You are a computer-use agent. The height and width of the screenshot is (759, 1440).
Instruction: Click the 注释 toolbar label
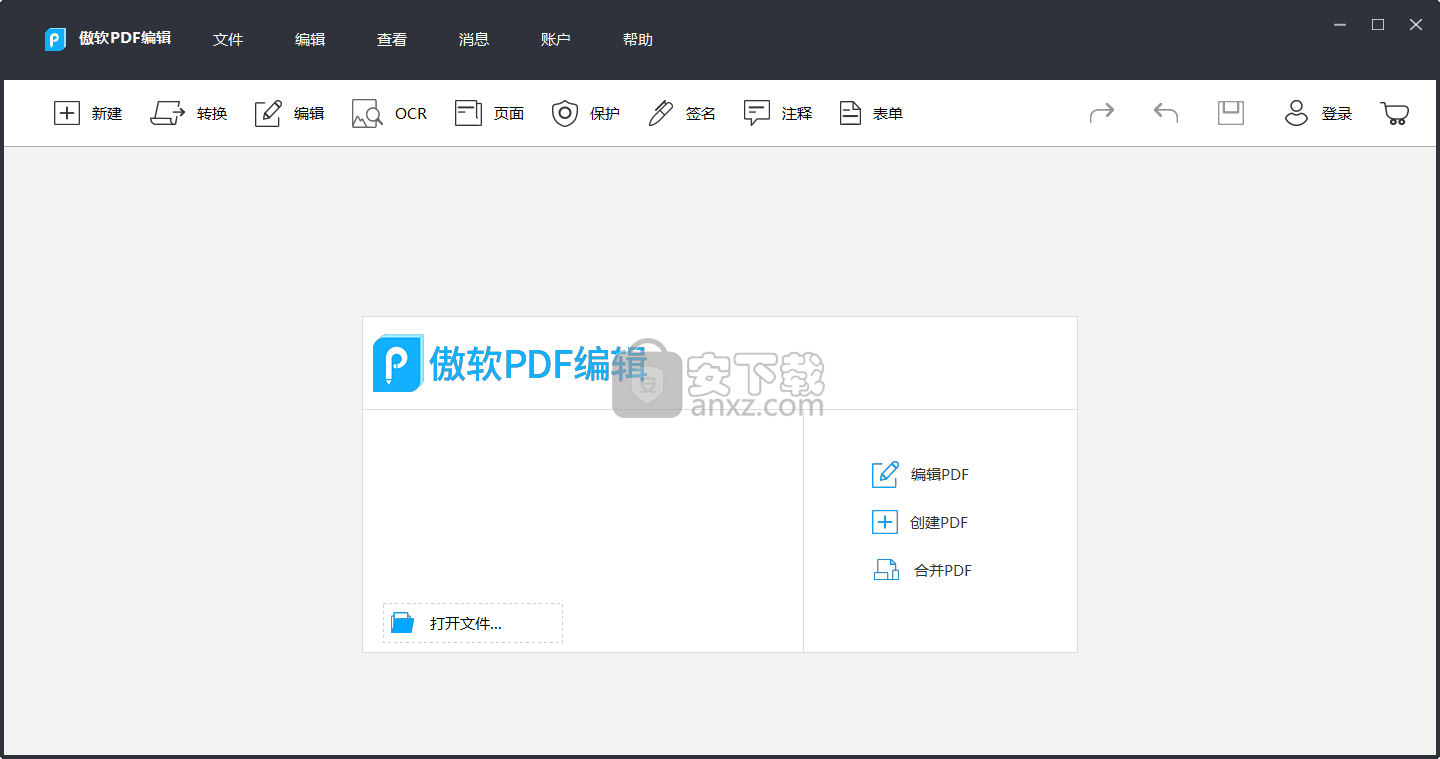797,114
